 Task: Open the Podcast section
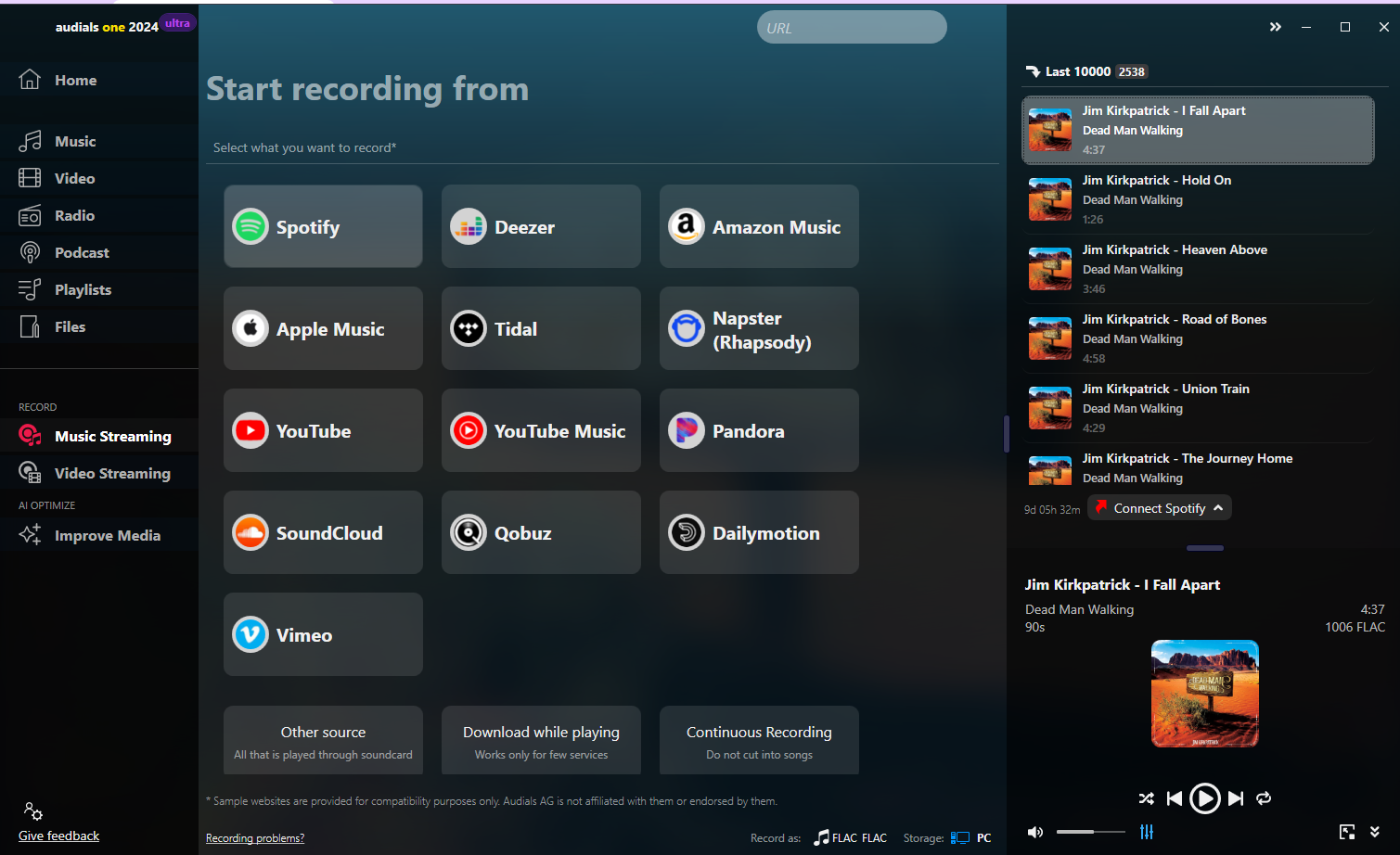98,252
